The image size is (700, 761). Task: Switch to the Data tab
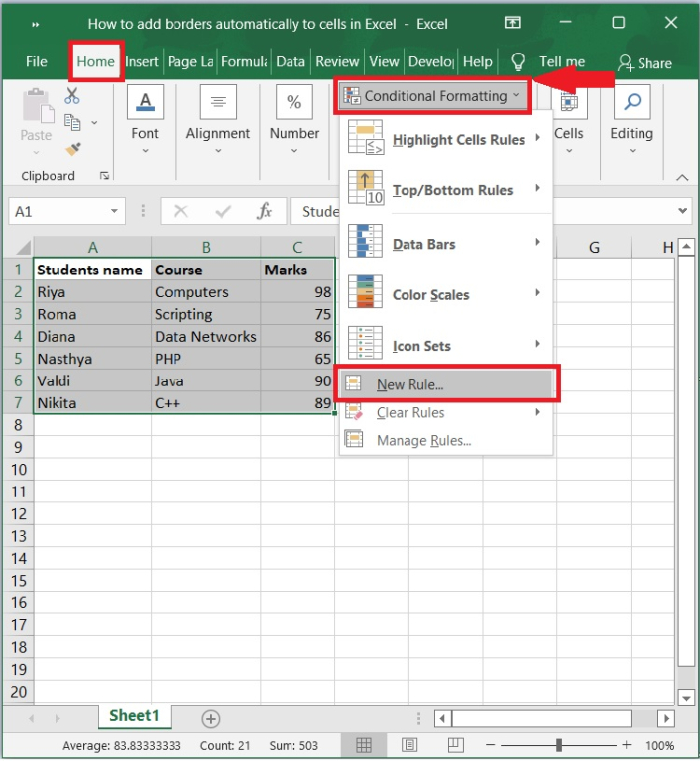[x=290, y=62]
